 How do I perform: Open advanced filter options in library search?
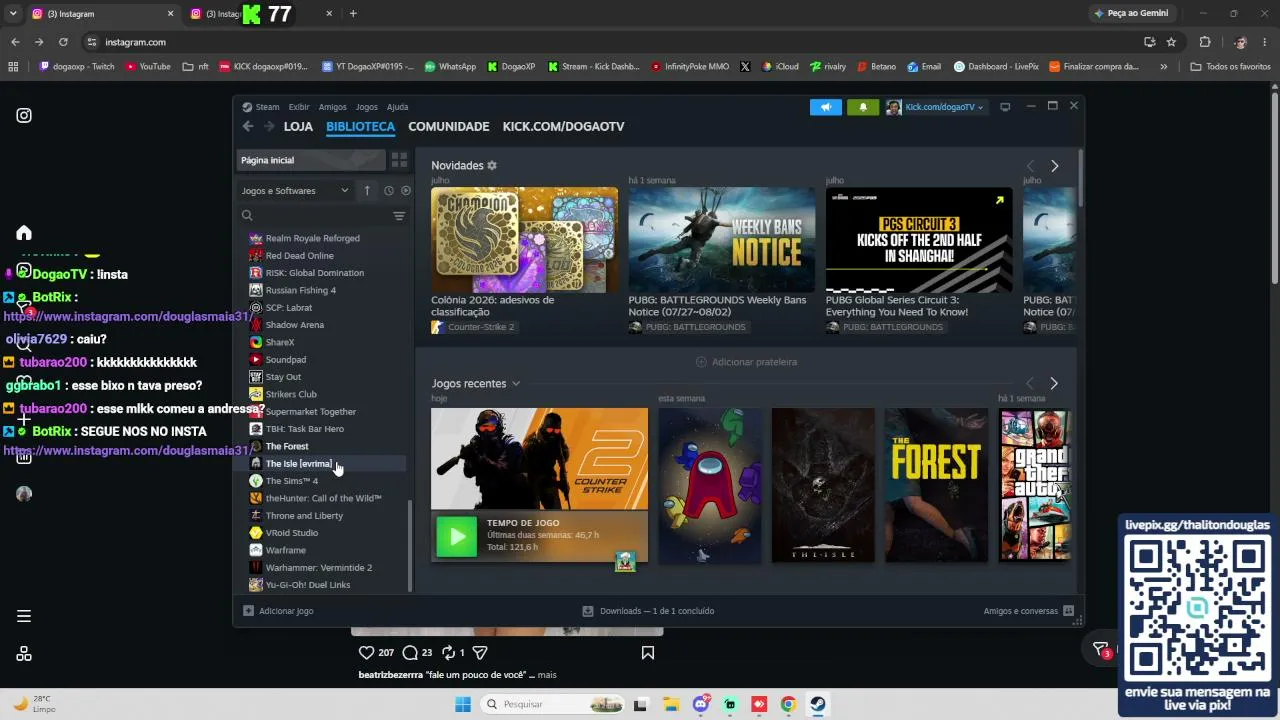point(399,216)
